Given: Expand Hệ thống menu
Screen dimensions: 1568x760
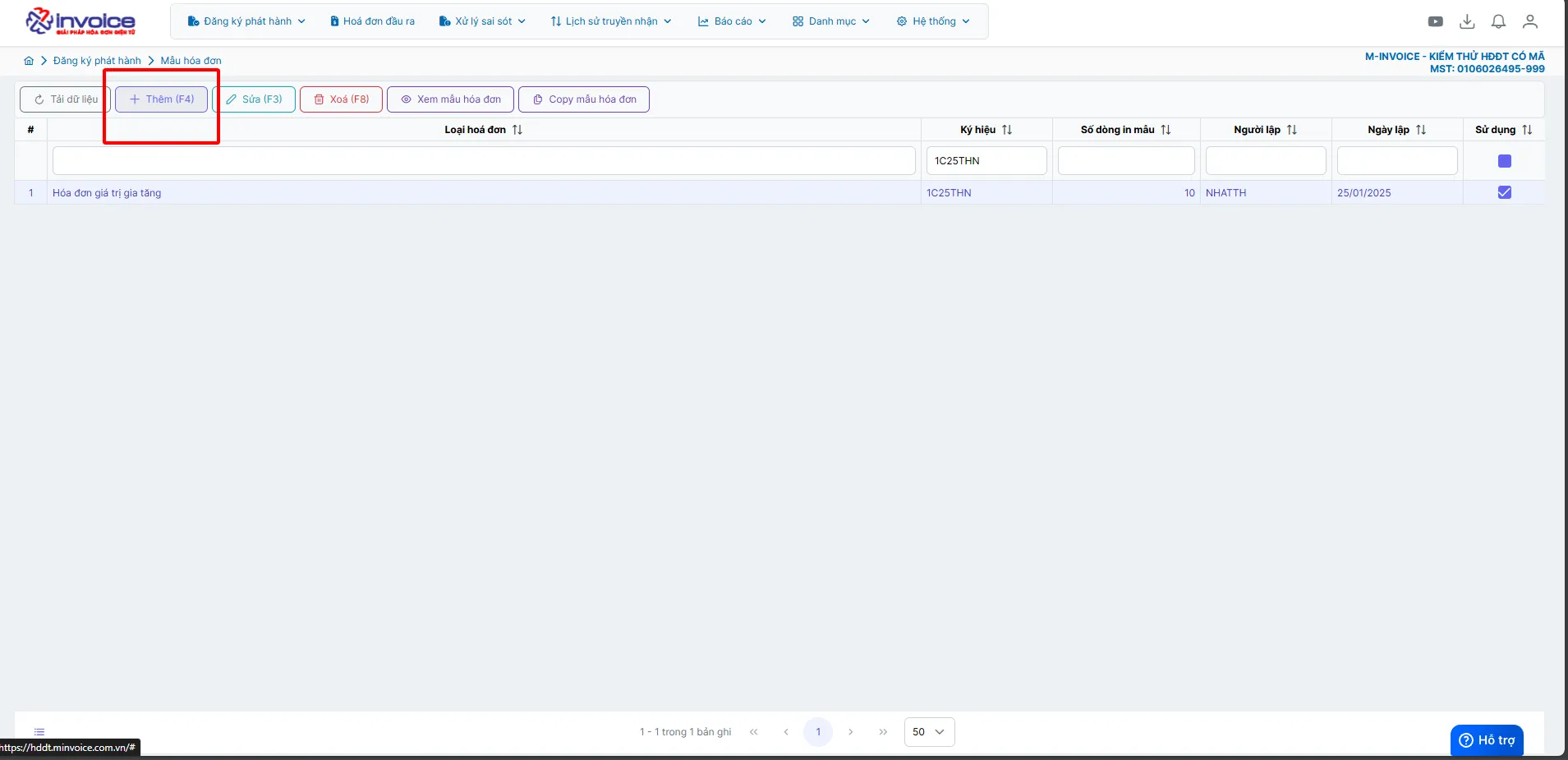Looking at the screenshot, I should click(933, 21).
